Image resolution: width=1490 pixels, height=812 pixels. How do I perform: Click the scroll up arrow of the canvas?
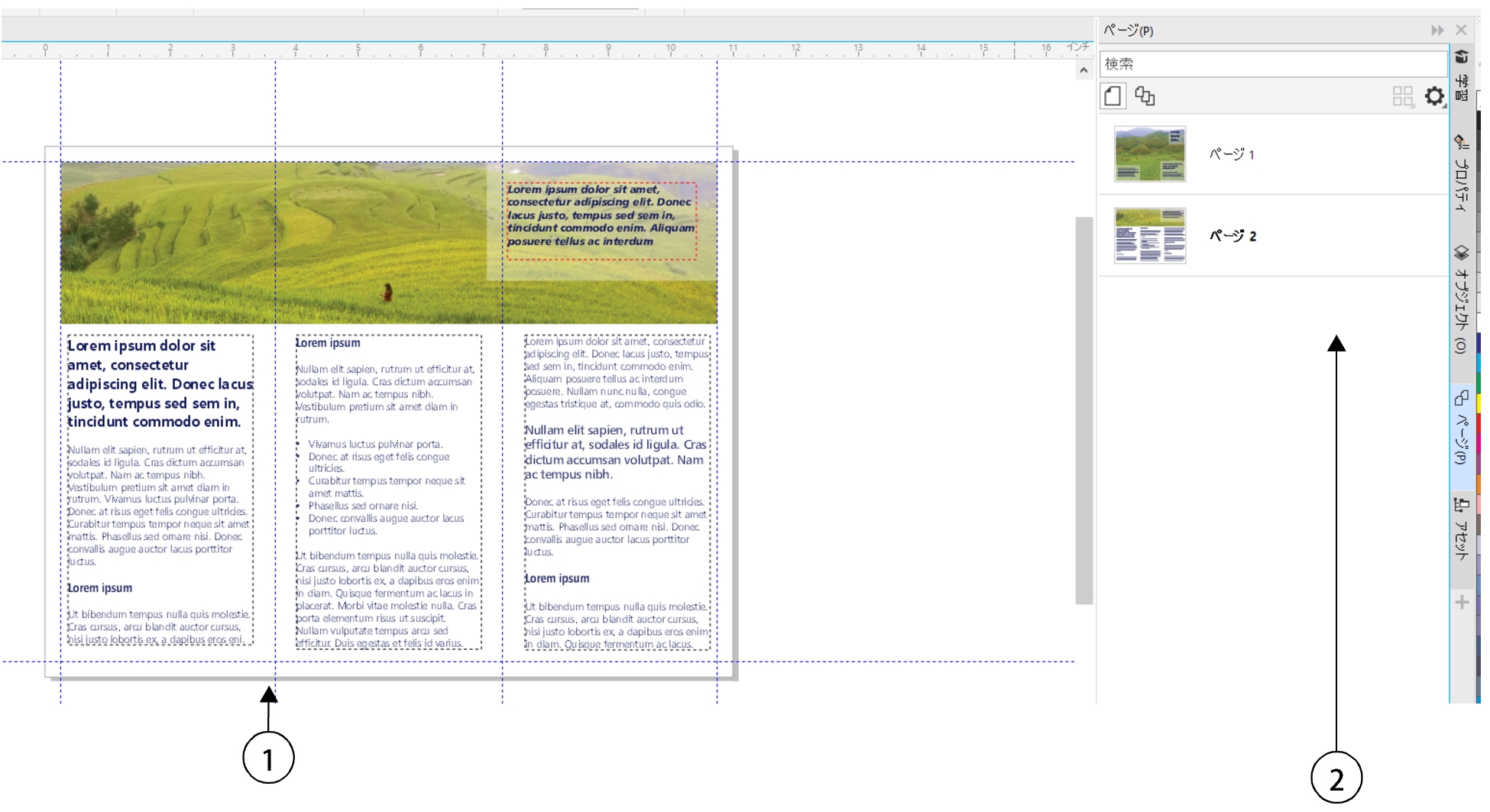[x=1083, y=70]
